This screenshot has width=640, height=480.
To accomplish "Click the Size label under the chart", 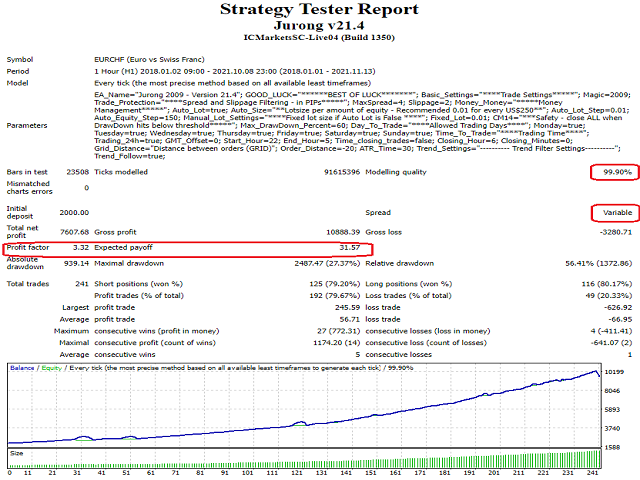I will 18,452.
